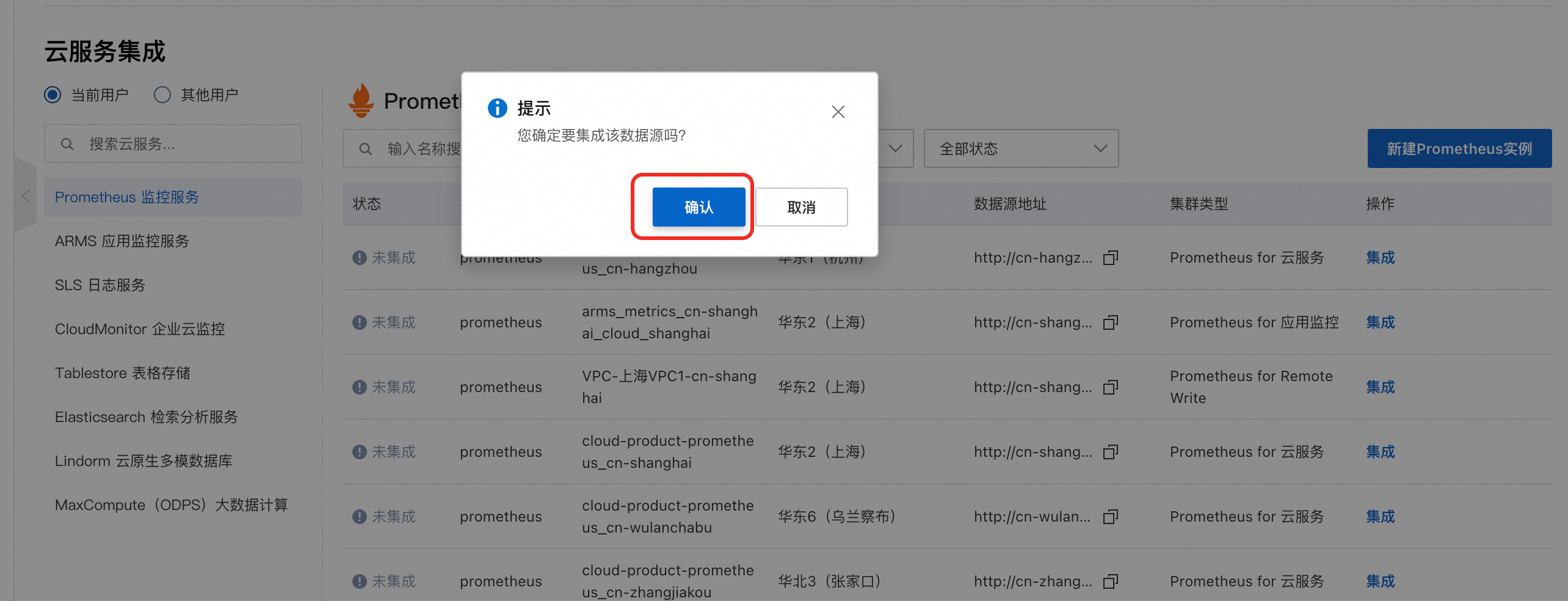Click 集成 for VPC-上海VPC1 row
Image resolution: width=1568 pixels, height=601 pixels.
click(1381, 387)
